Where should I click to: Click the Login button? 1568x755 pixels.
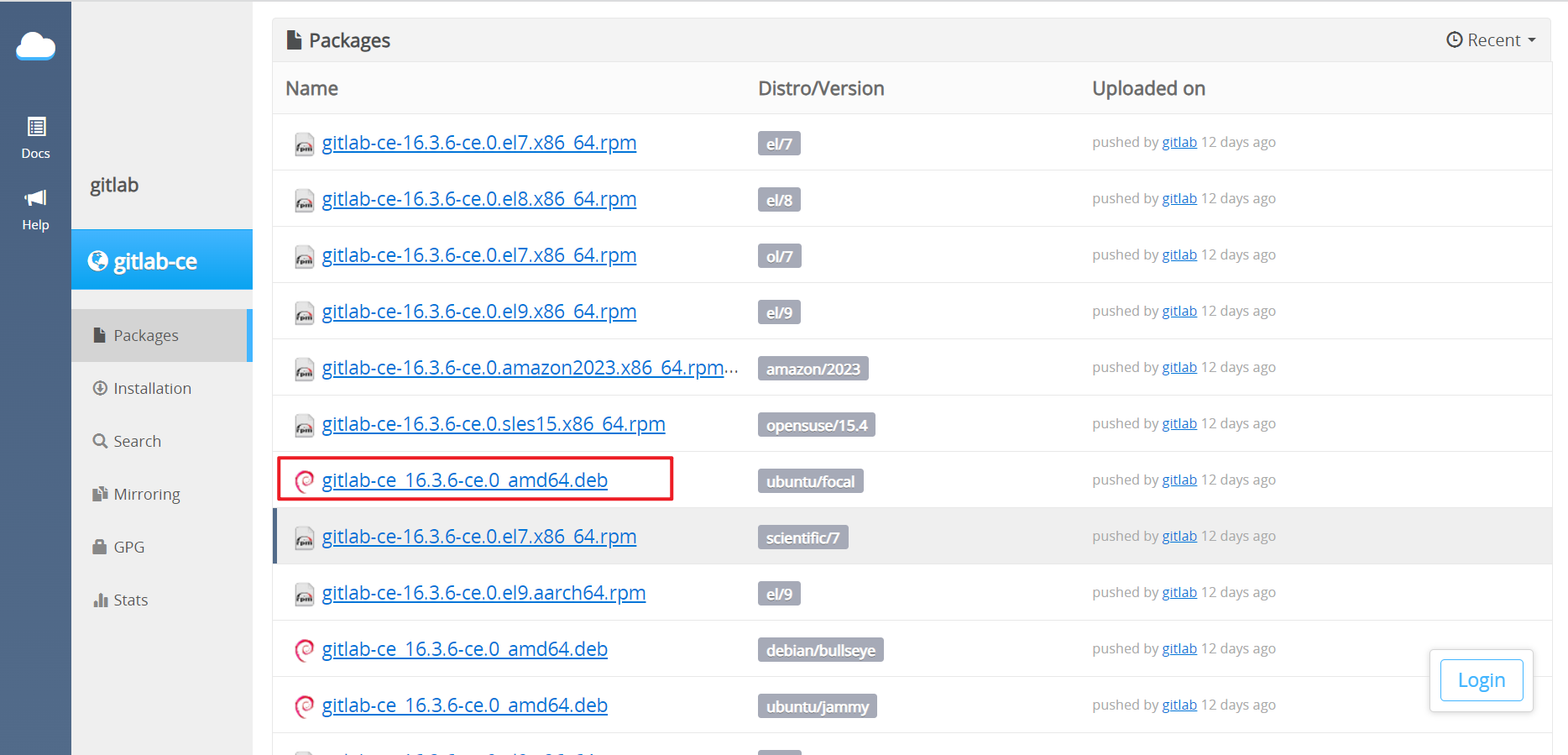point(1482,680)
